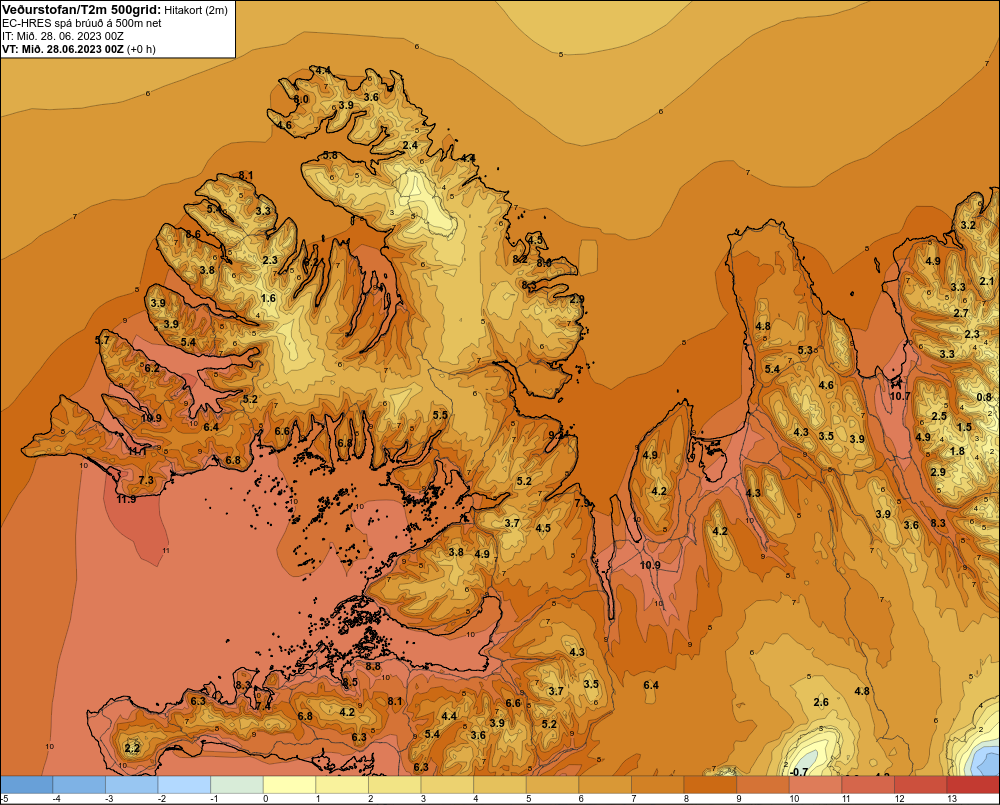Click the 5.3 temperature reading
Screen dimensions: 1000x805
805,350
